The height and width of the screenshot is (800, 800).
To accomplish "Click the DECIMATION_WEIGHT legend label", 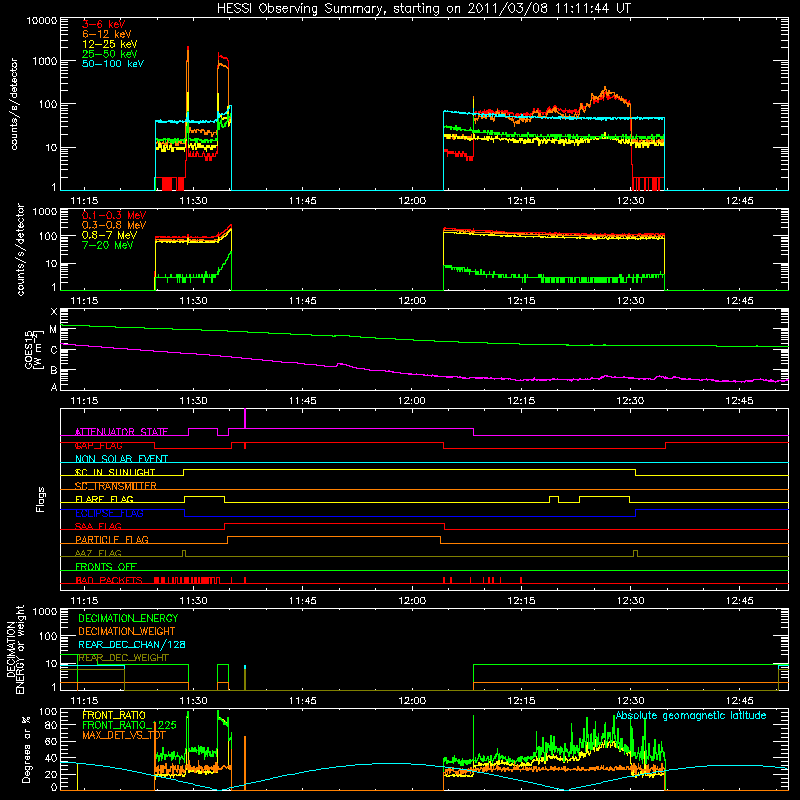I will [127, 631].
